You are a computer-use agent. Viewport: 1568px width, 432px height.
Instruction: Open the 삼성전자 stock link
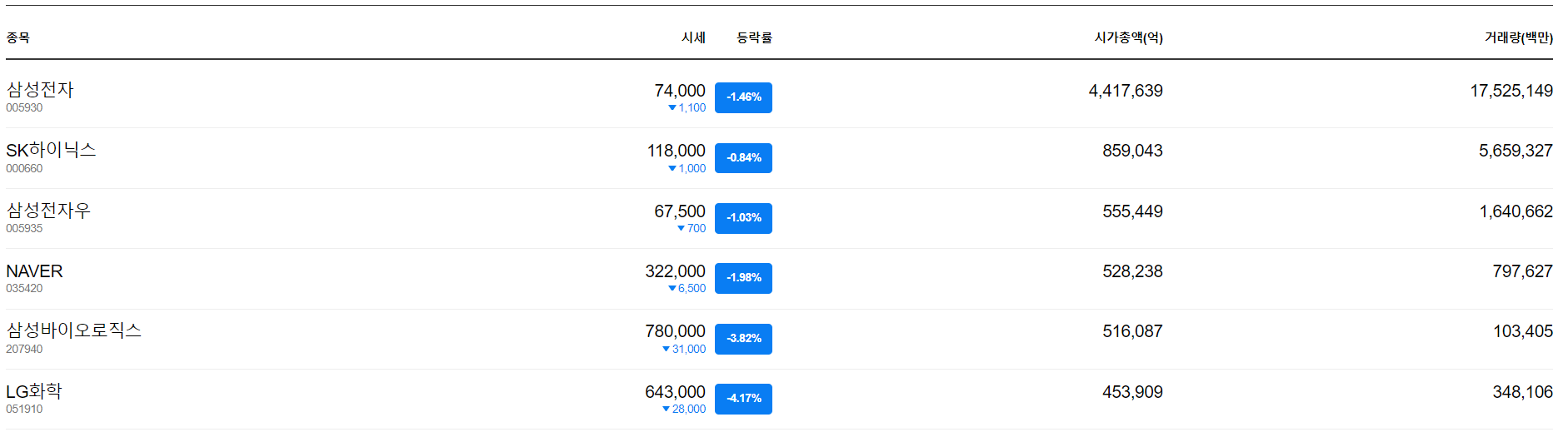pyautogui.click(x=40, y=90)
